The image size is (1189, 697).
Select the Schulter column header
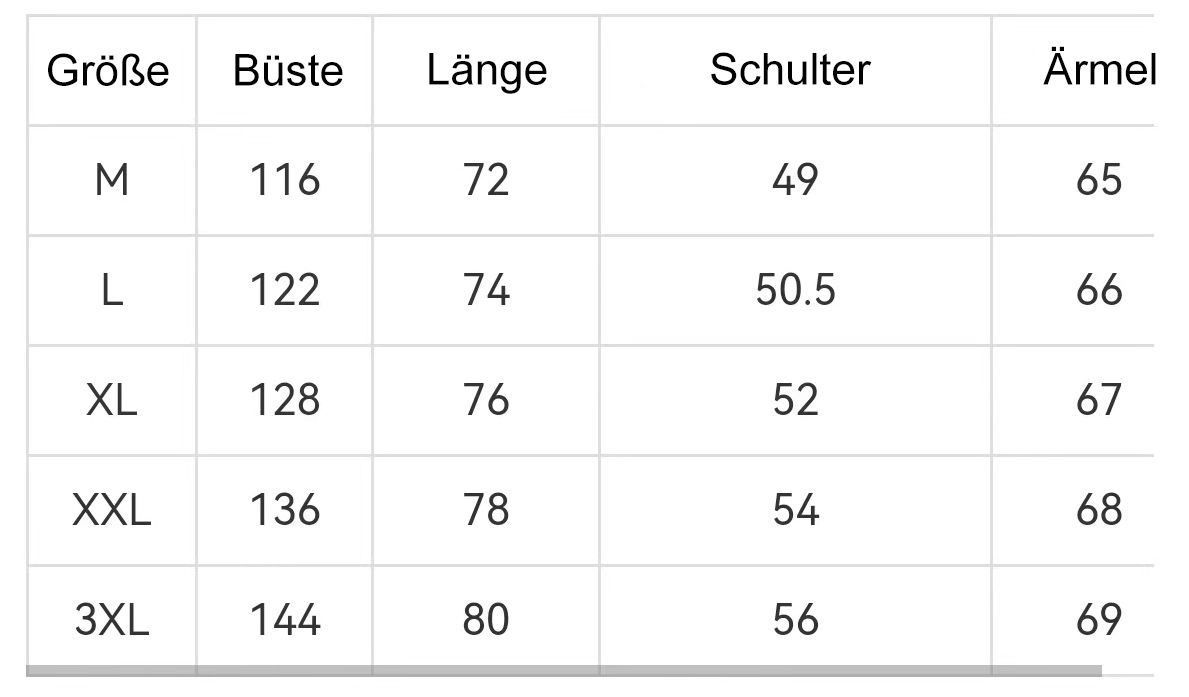(x=790, y=71)
